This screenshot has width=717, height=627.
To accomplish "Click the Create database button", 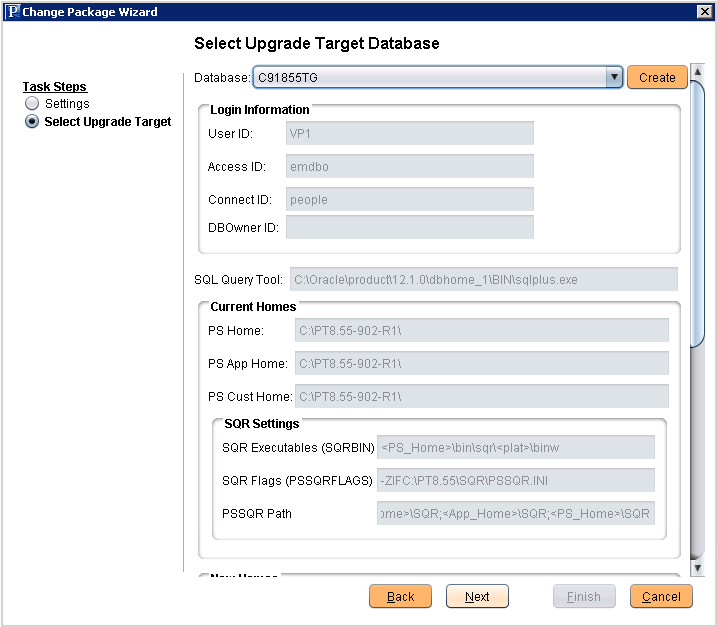I will [657, 77].
